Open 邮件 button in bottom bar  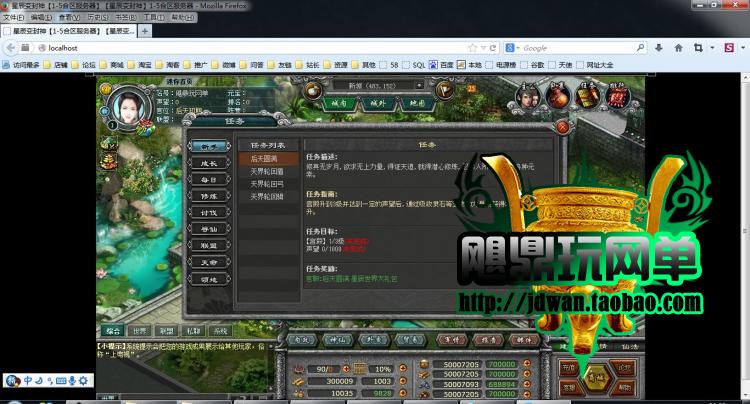(x=524, y=339)
